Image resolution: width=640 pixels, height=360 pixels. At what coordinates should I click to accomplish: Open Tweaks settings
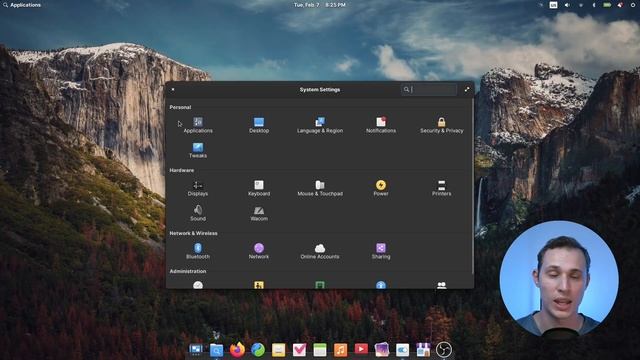(x=198, y=150)
